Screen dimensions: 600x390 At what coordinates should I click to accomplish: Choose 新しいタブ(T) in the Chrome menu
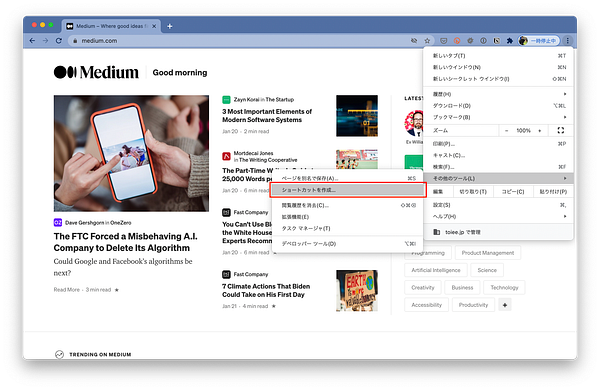click(x=499, y=56)
